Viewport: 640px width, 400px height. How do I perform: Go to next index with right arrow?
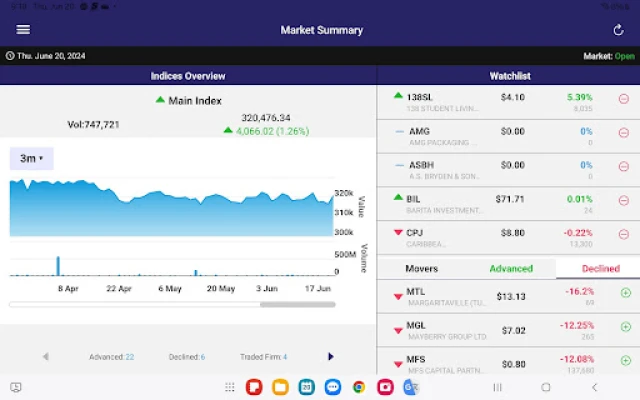coord(331,356)
